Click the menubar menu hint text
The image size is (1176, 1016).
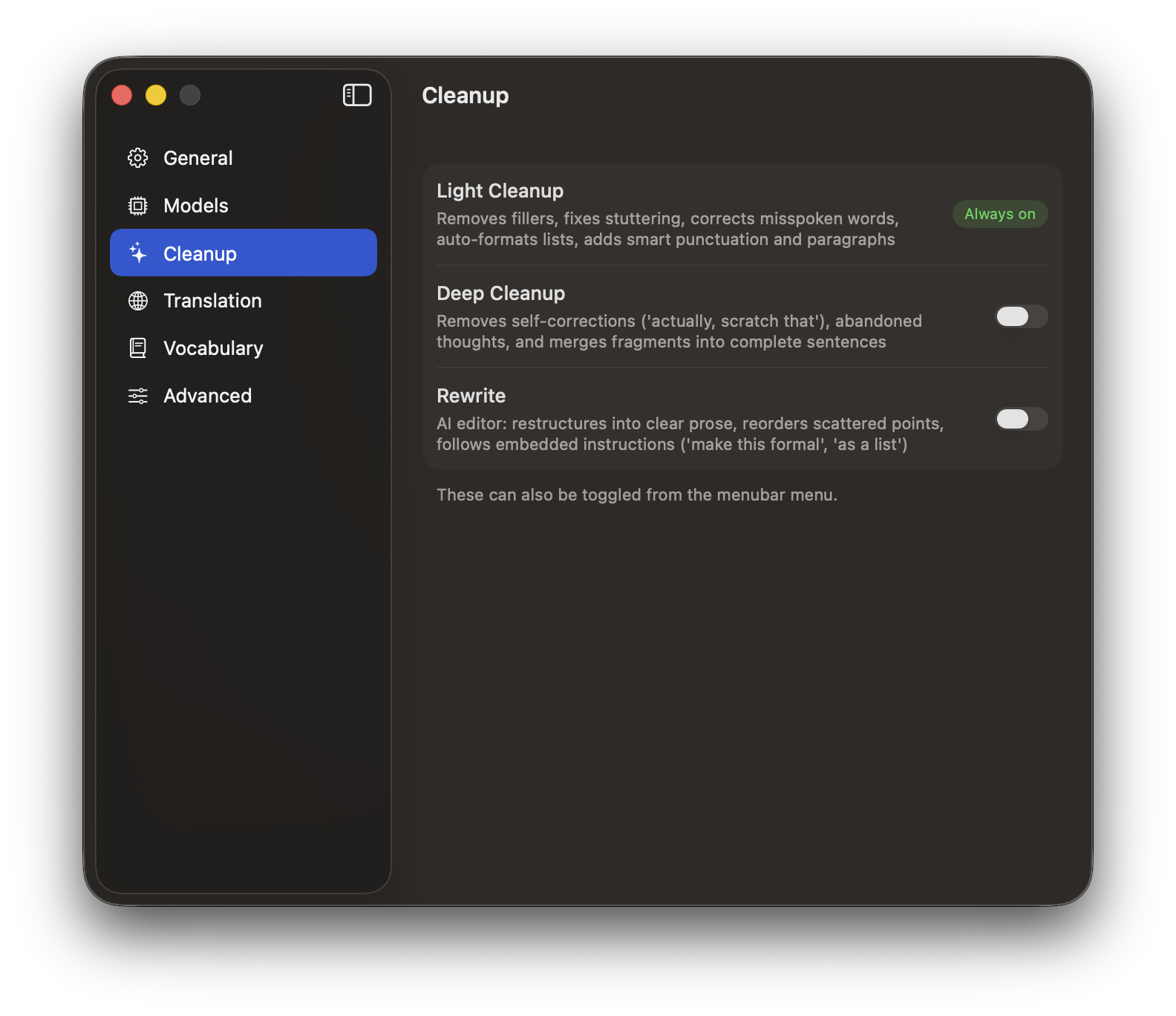(x=636, y=495)
